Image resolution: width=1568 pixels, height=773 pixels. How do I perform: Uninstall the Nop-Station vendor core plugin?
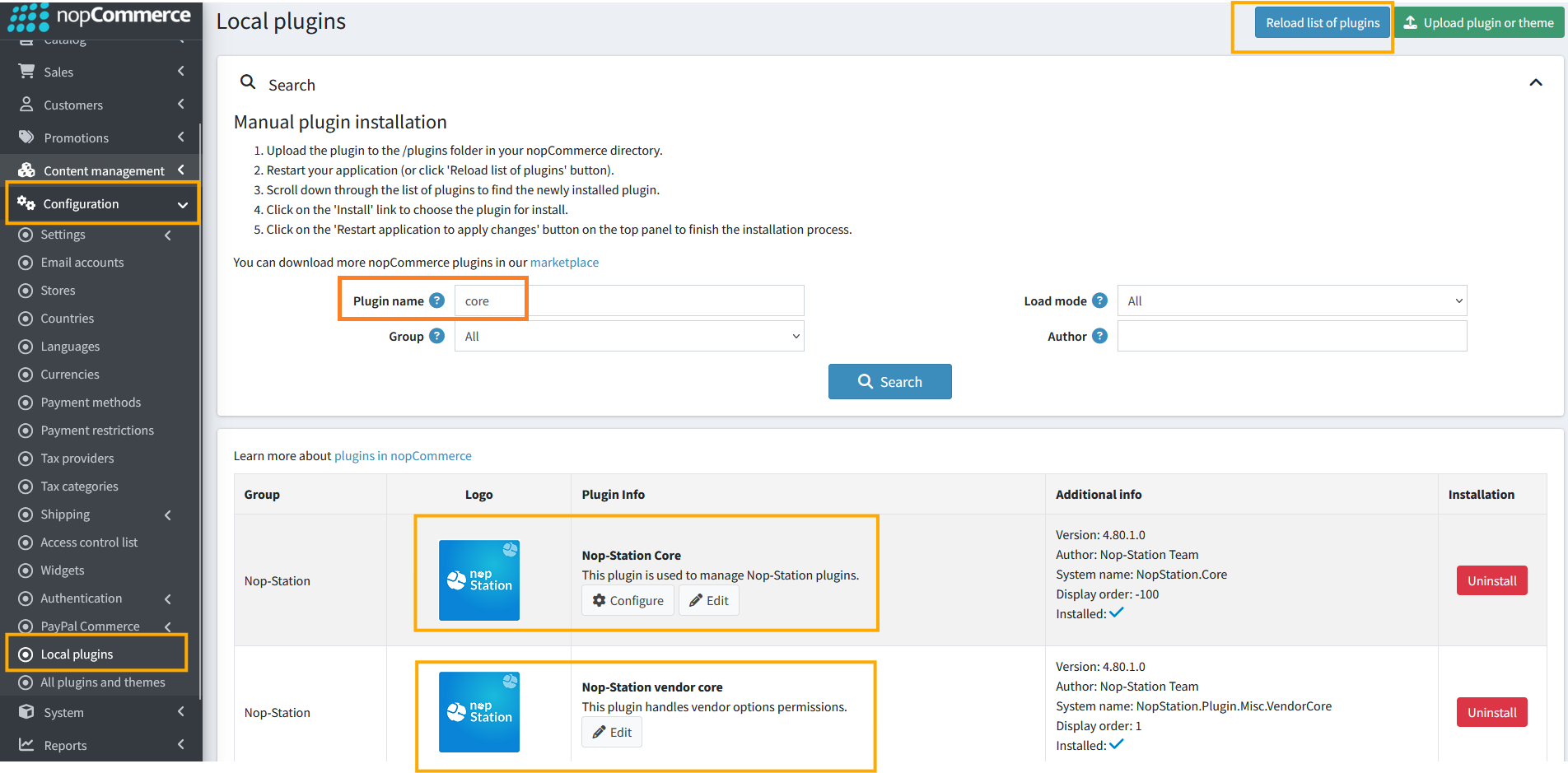1491,712
